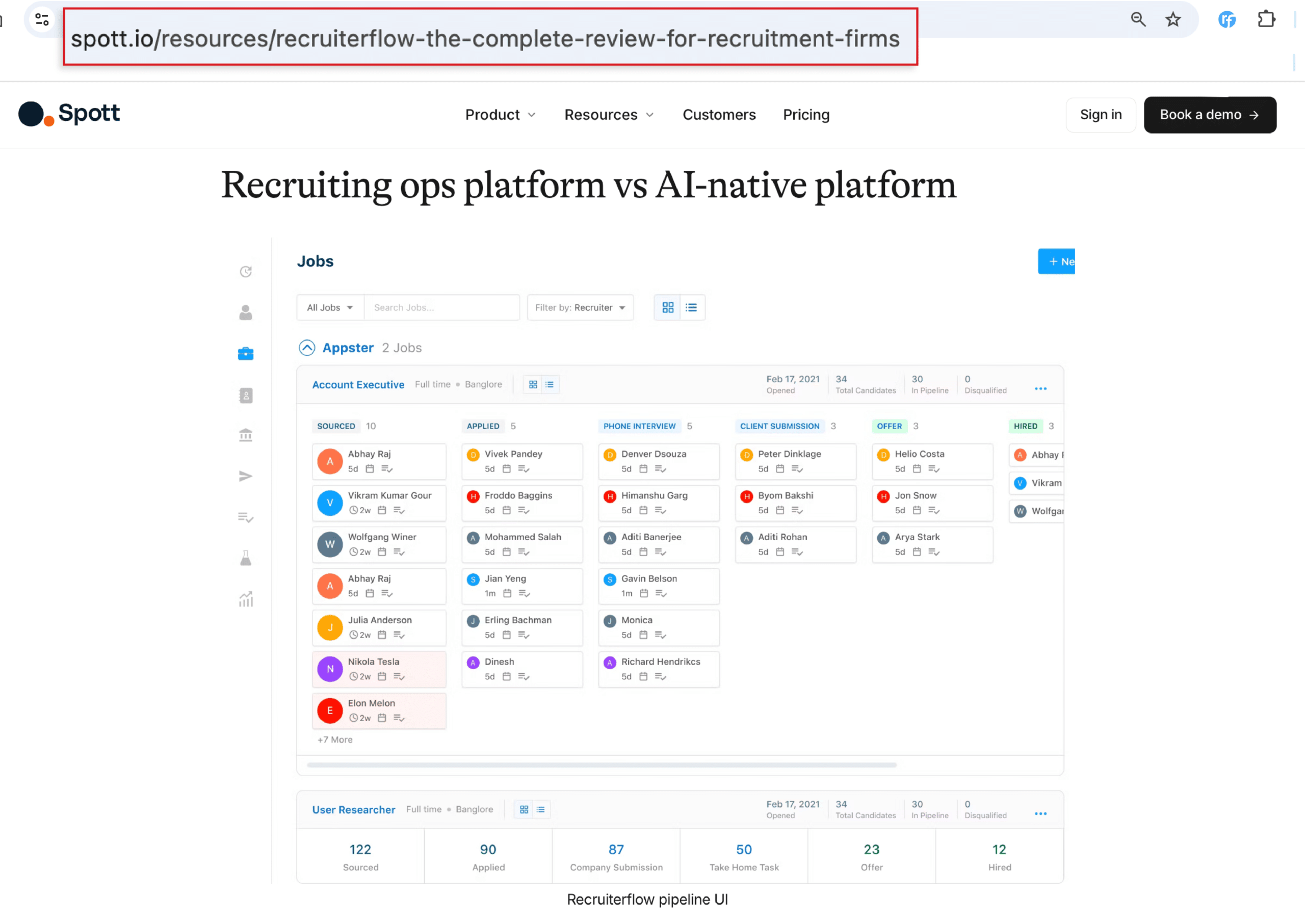Screen dimensions: 1305x924
Task: Click the blue New button in Jobs
Action: (x=1056, y=262)
